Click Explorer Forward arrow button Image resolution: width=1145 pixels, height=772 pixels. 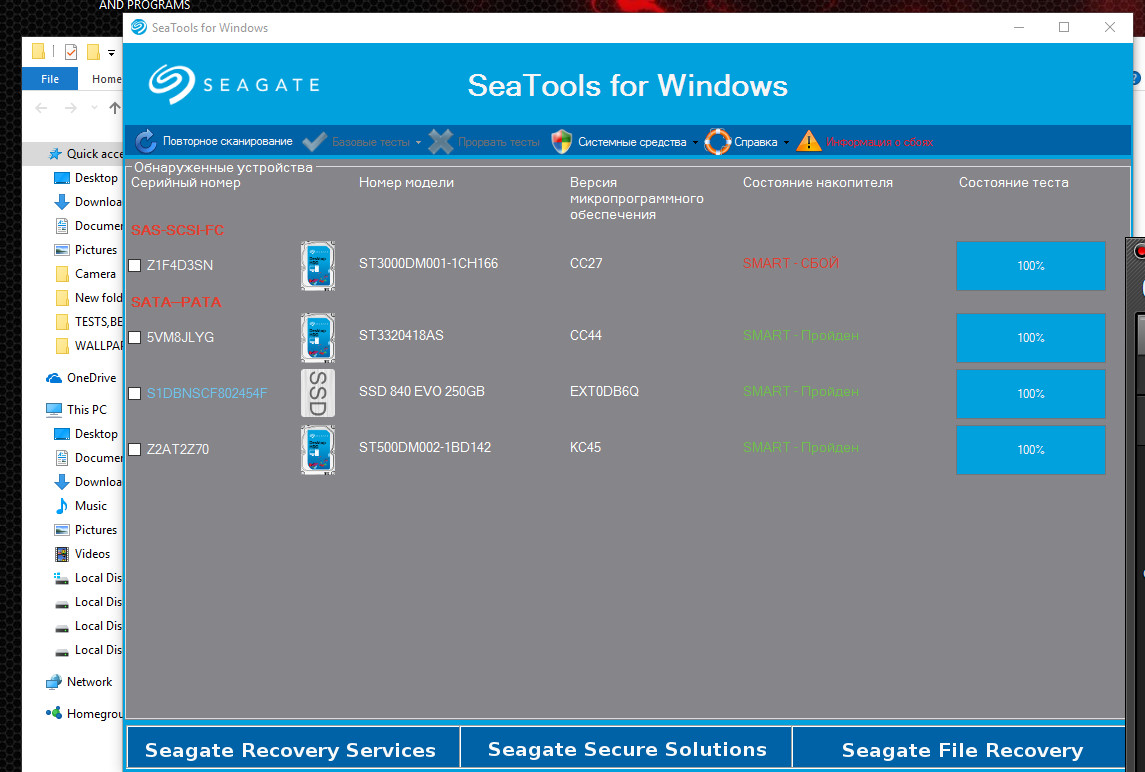pyautogui.click(x=71, y=108)
